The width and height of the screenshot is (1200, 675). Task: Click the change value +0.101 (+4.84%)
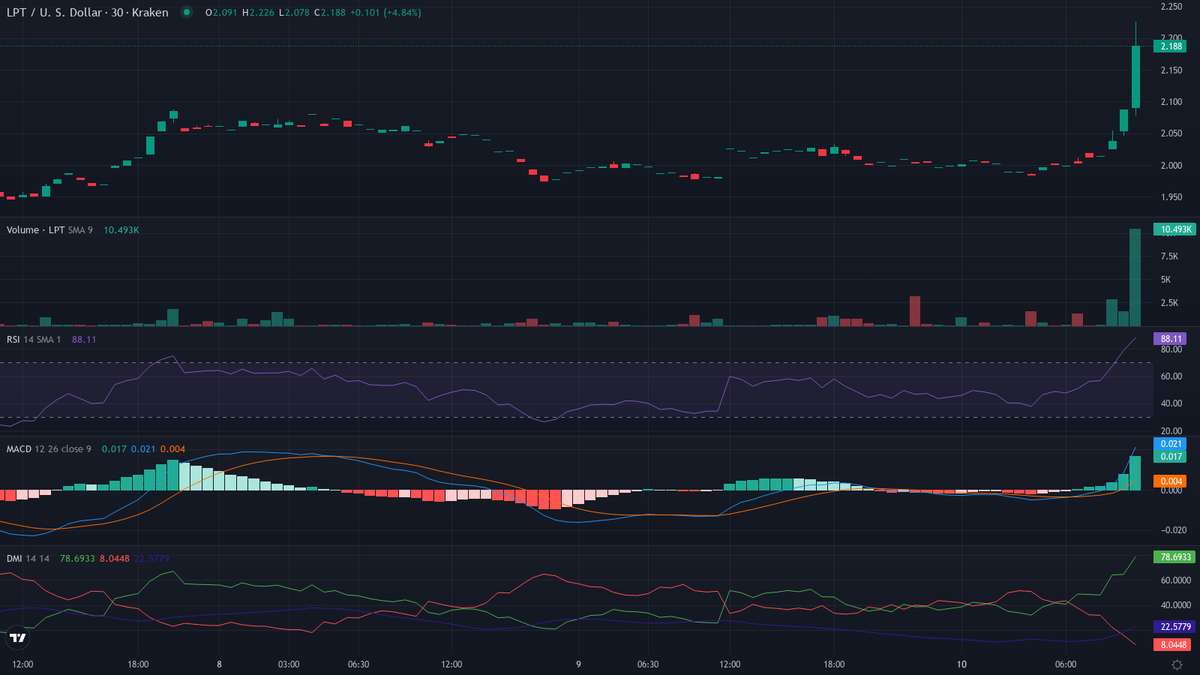click(384, 13)
